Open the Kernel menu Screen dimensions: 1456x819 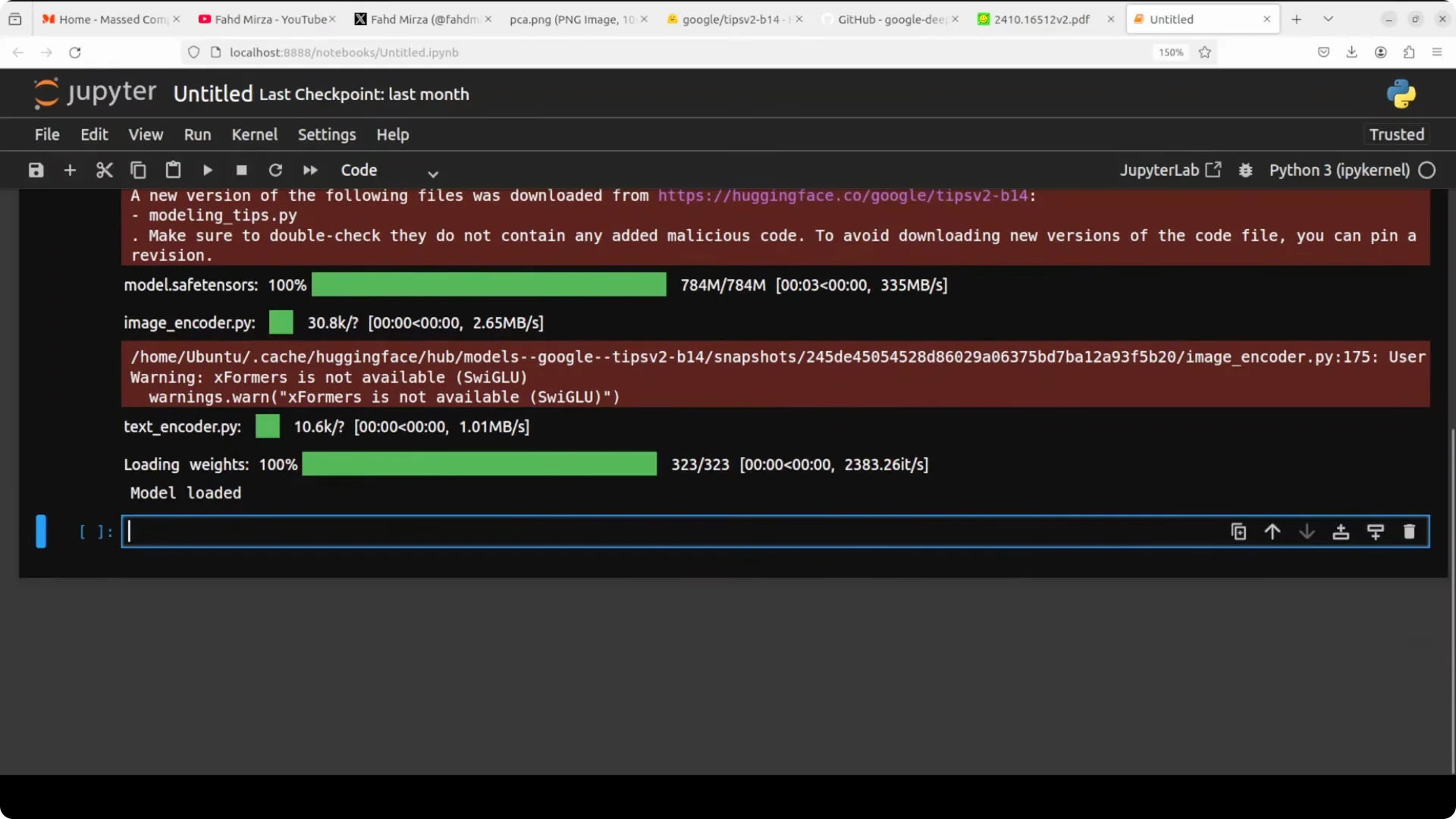(x=254, y=134)
